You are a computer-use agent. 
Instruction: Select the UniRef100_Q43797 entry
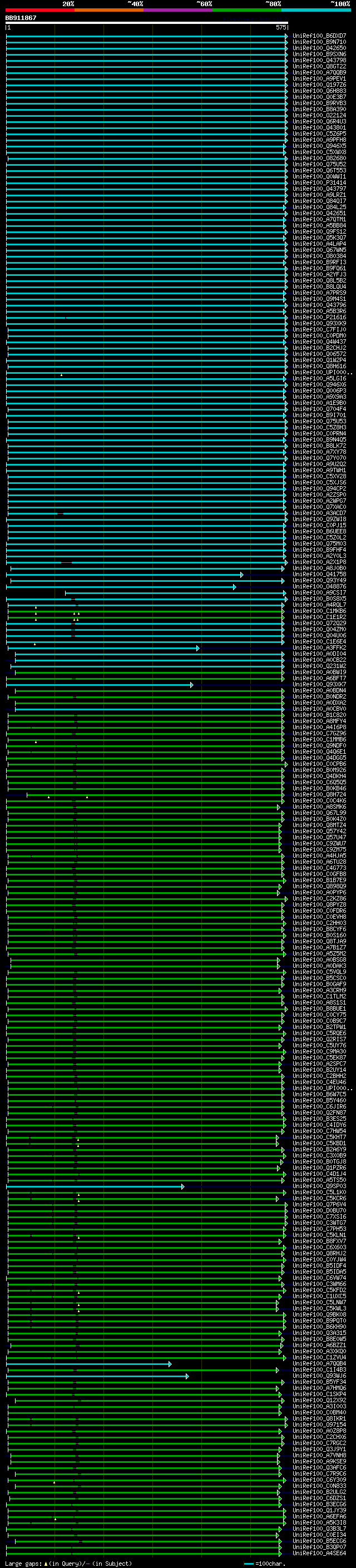click(x=319, y=189)
